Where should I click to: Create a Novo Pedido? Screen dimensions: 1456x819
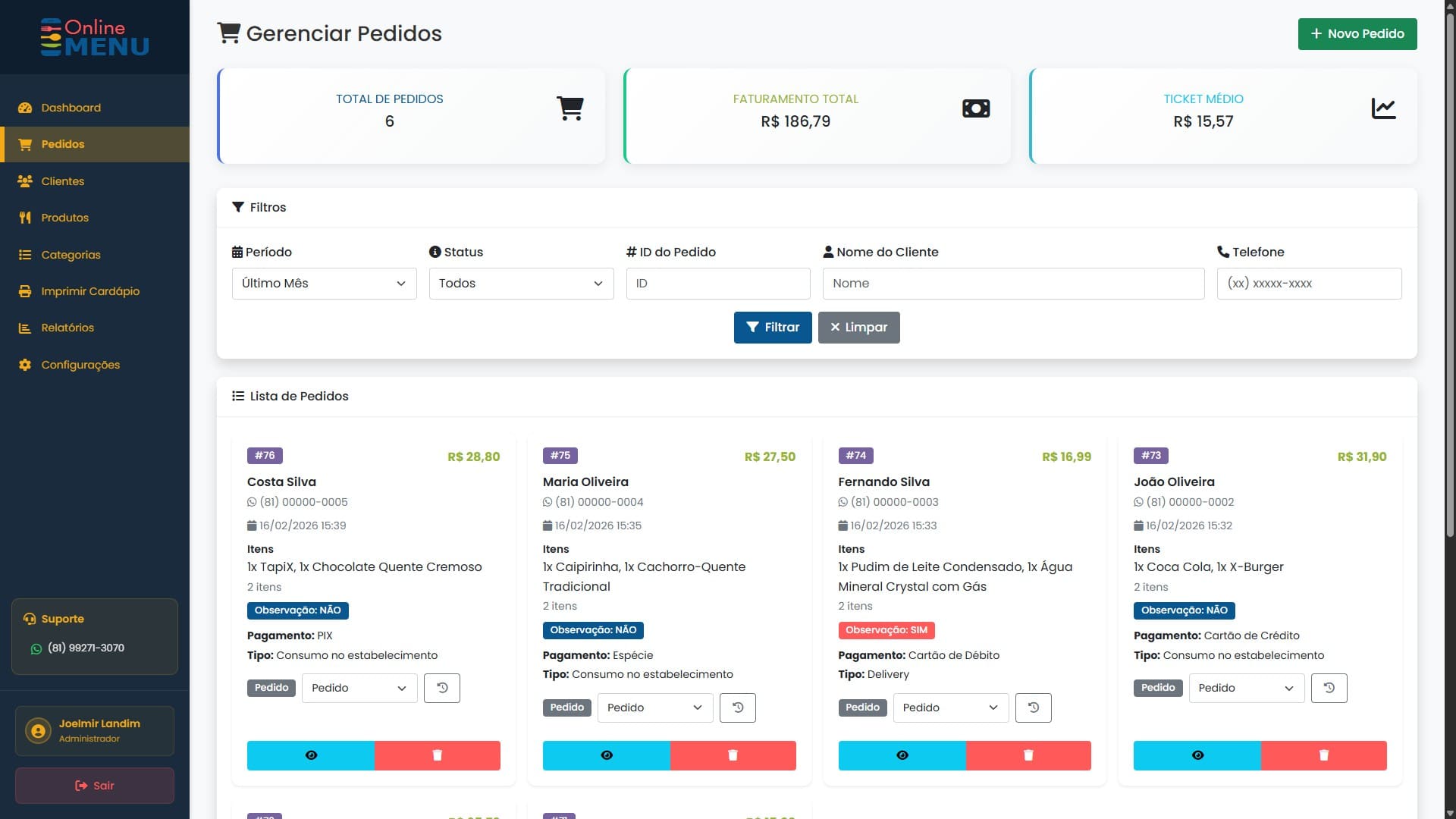pyautogui.click(x=1357, y=33)
